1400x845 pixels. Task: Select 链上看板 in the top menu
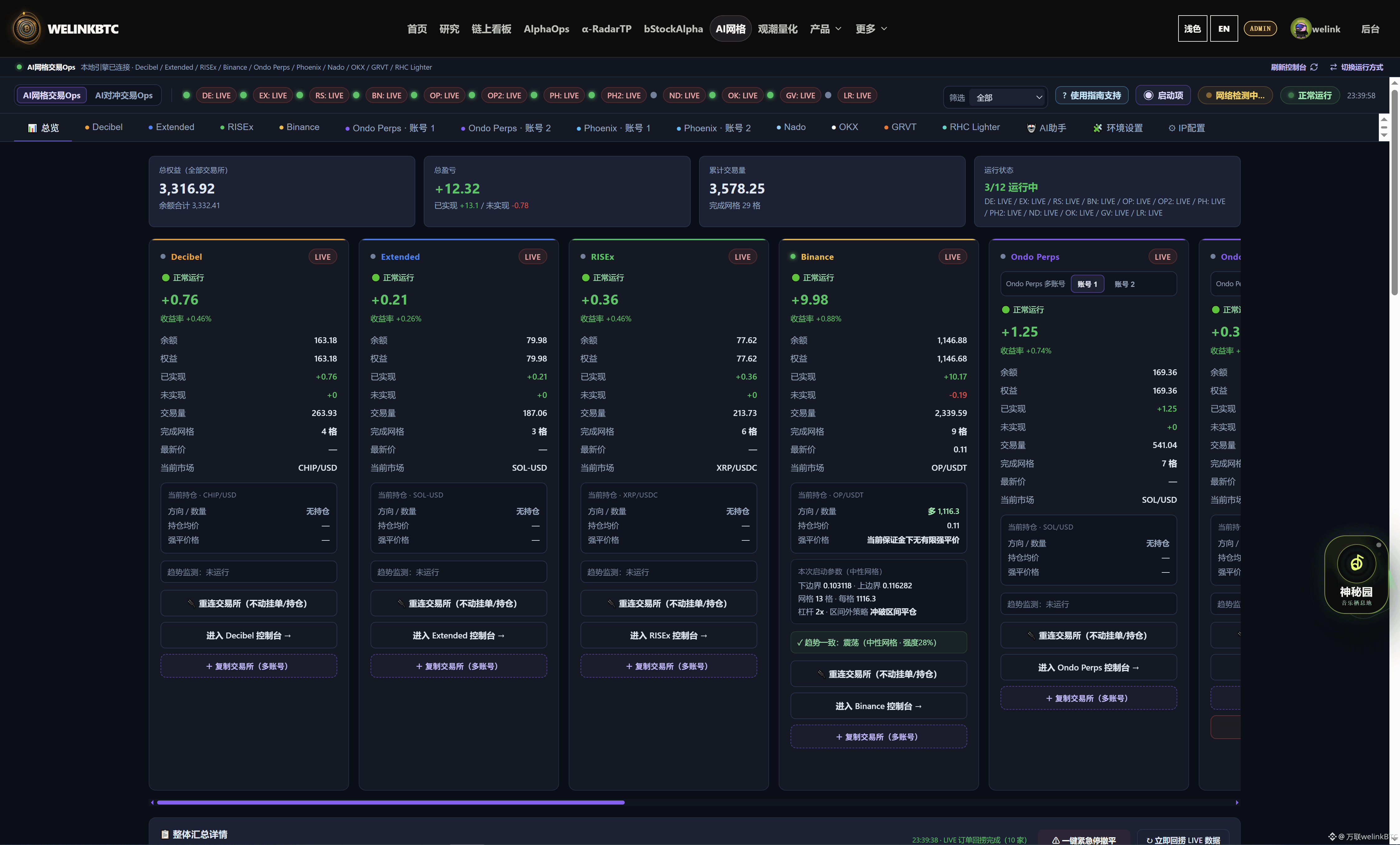click(491, 28)
